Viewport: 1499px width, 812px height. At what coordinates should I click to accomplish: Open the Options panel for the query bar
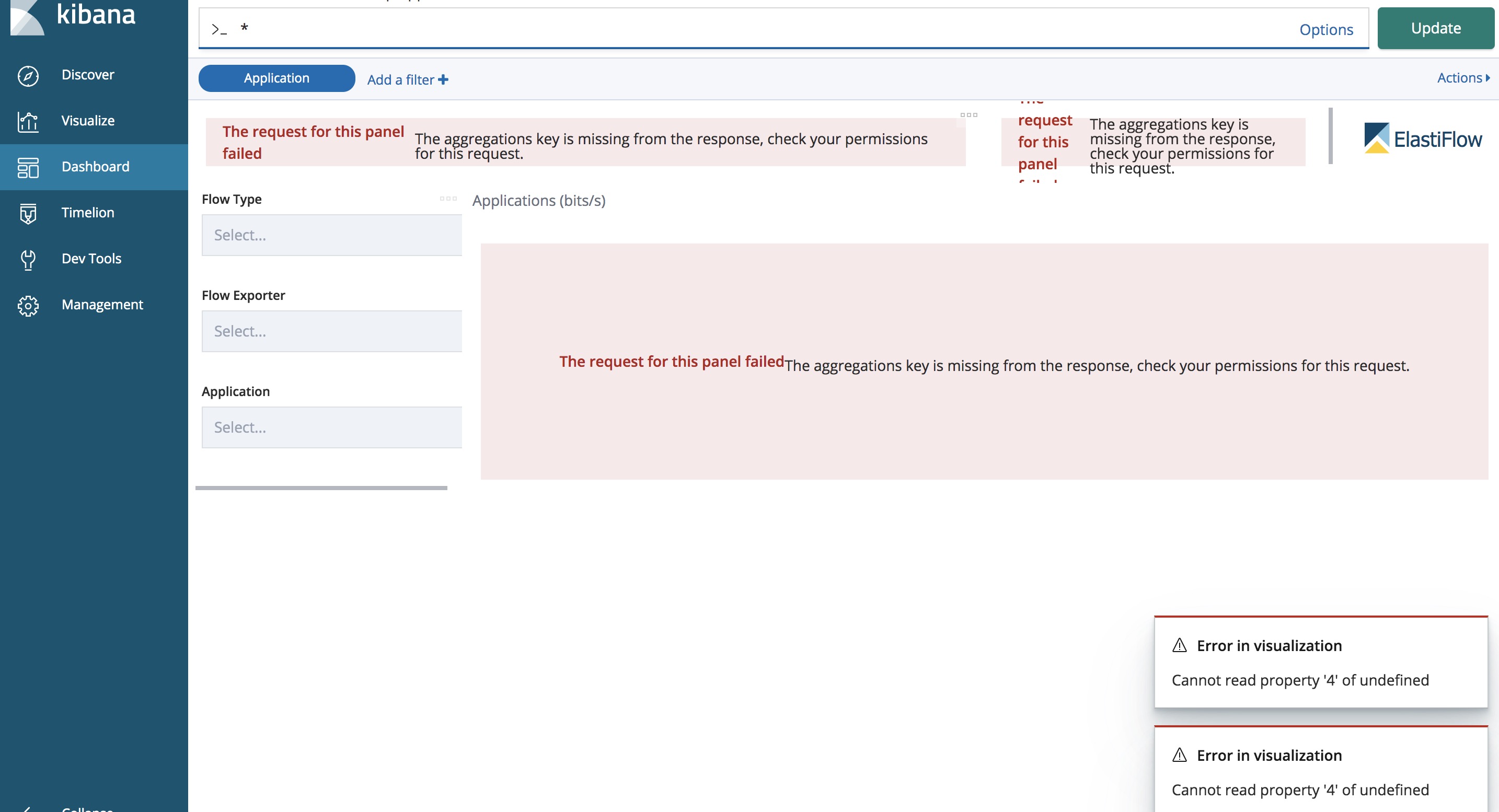[1325, 29]
